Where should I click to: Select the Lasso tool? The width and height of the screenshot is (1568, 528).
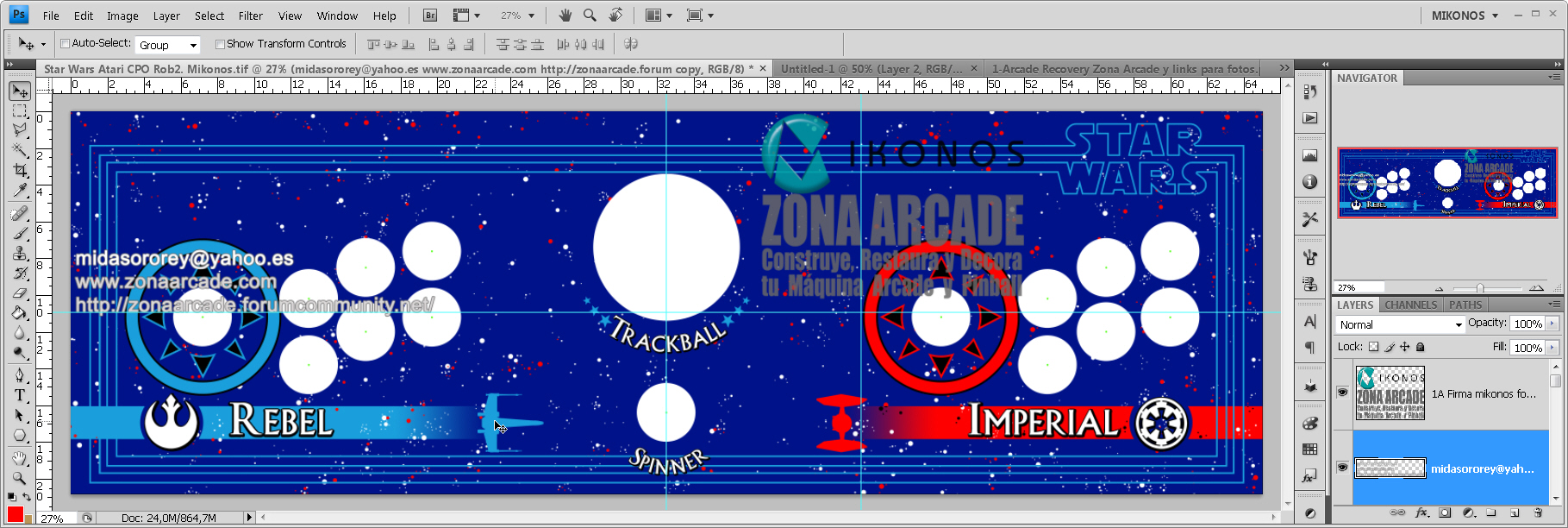[20, 129]
